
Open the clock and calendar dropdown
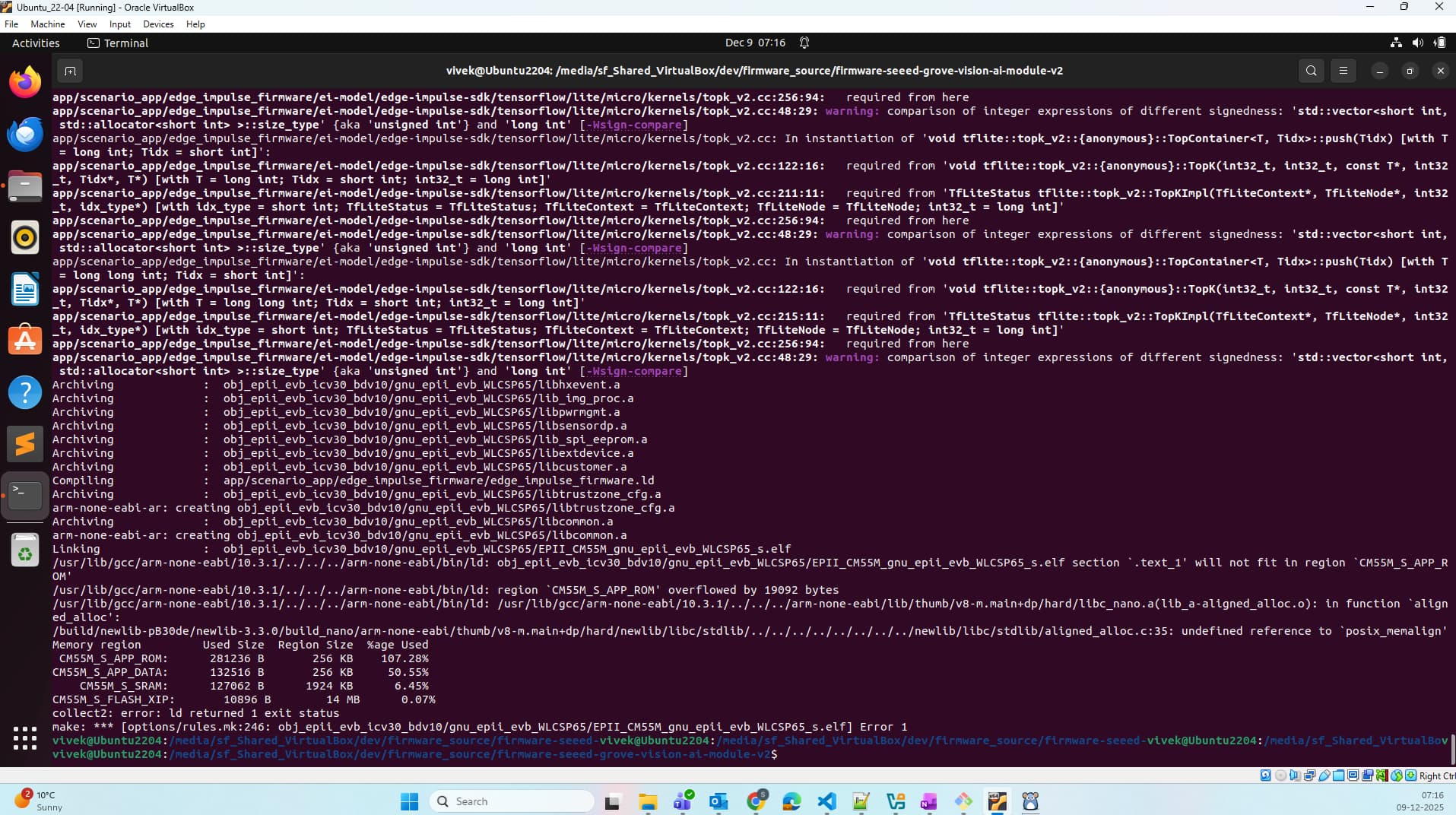click(x=755, y=43)
